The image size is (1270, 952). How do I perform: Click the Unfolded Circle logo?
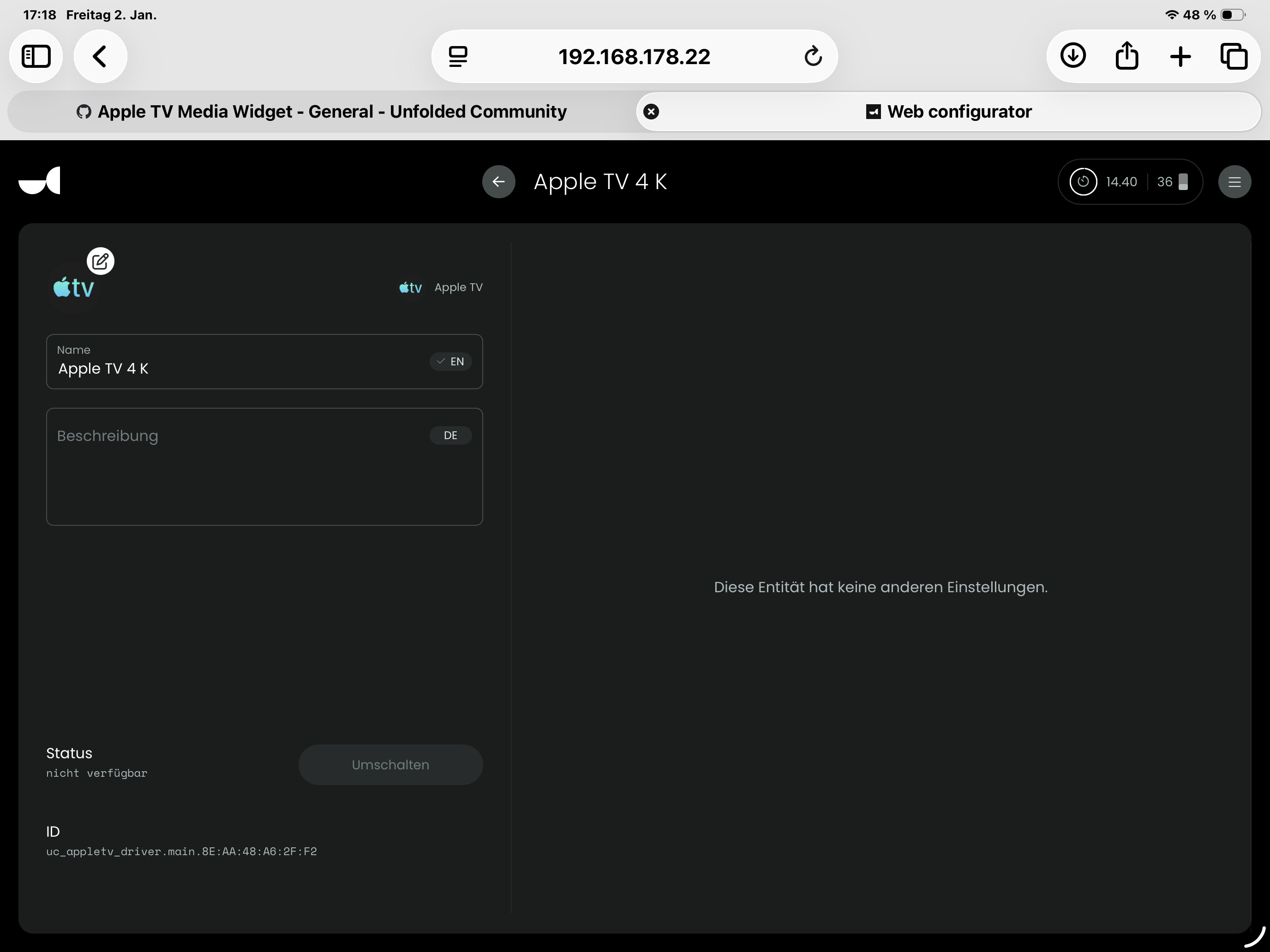coord(39,181)
